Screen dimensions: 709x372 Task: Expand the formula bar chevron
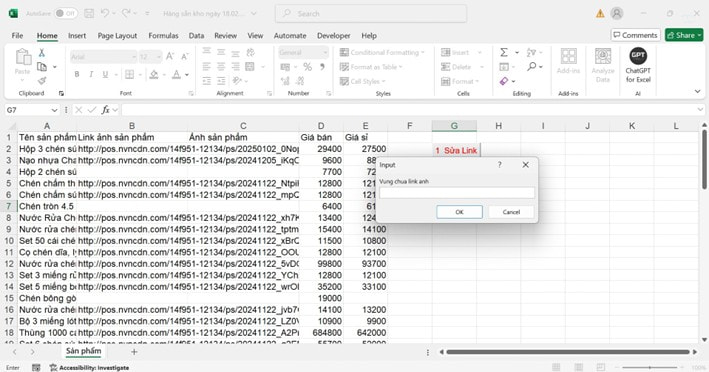[x=700, y=110]
